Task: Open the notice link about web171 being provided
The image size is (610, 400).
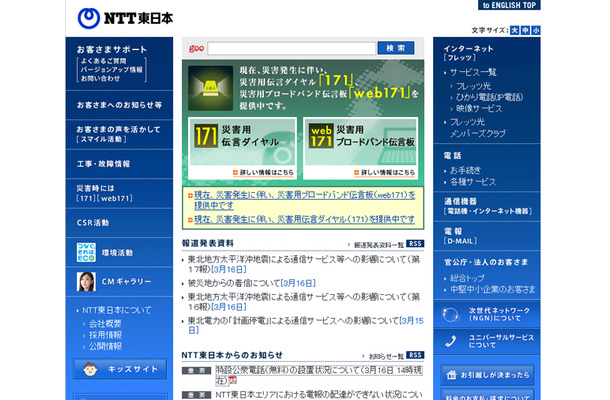Action: tap(304, 200)
